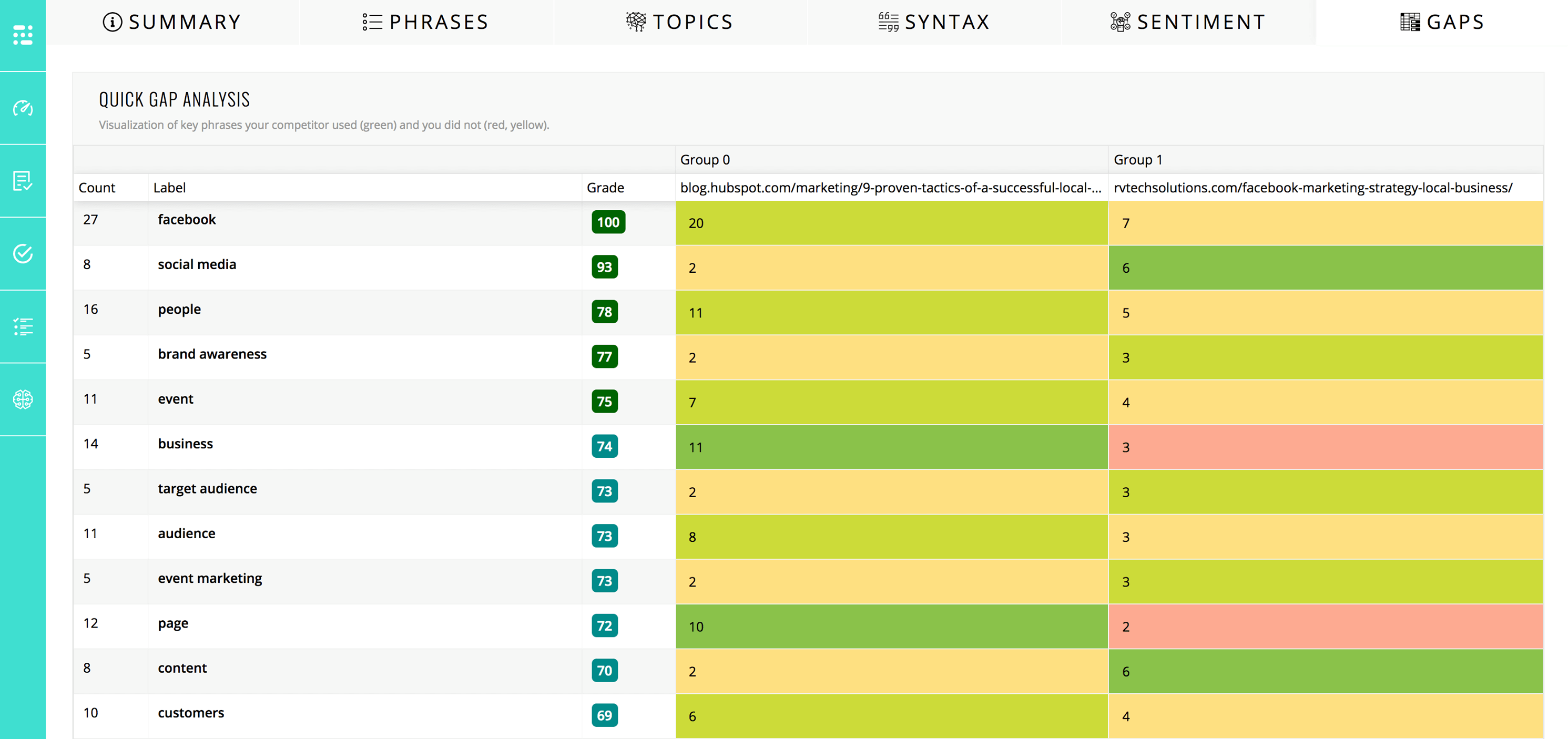This screenshot has width=1568, height=739.
Task: Select the grid menu icon atop the sidebar
Action: 23,35
